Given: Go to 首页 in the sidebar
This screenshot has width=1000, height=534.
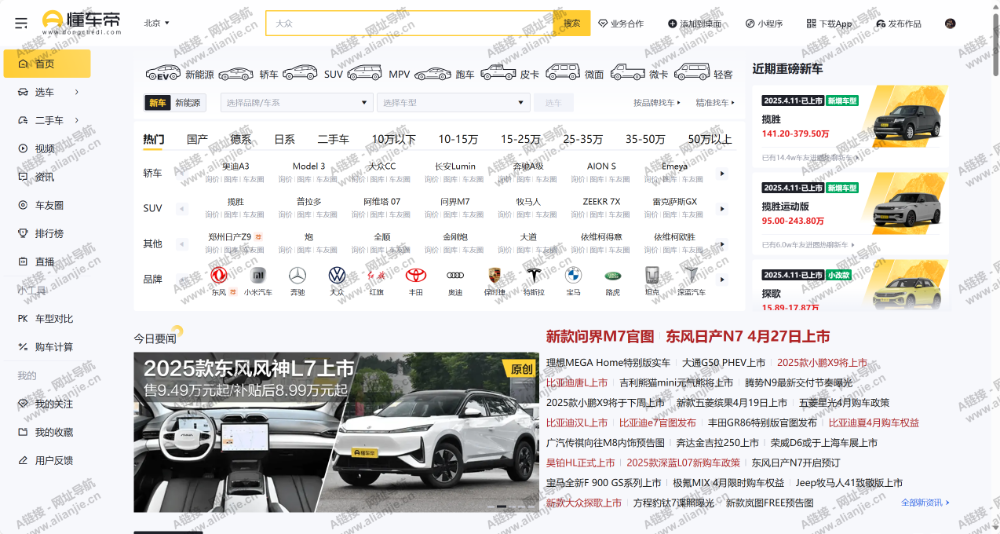Looking at the screenshot, I should (x=47, y=64).
